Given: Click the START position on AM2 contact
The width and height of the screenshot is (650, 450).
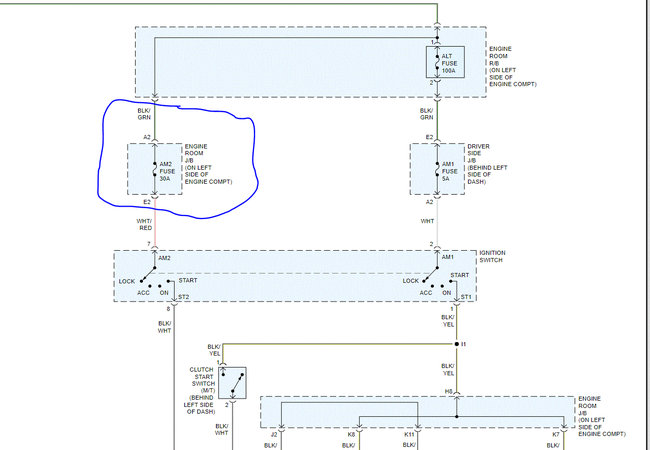Looking at the screenshot, I should (188, 281).
